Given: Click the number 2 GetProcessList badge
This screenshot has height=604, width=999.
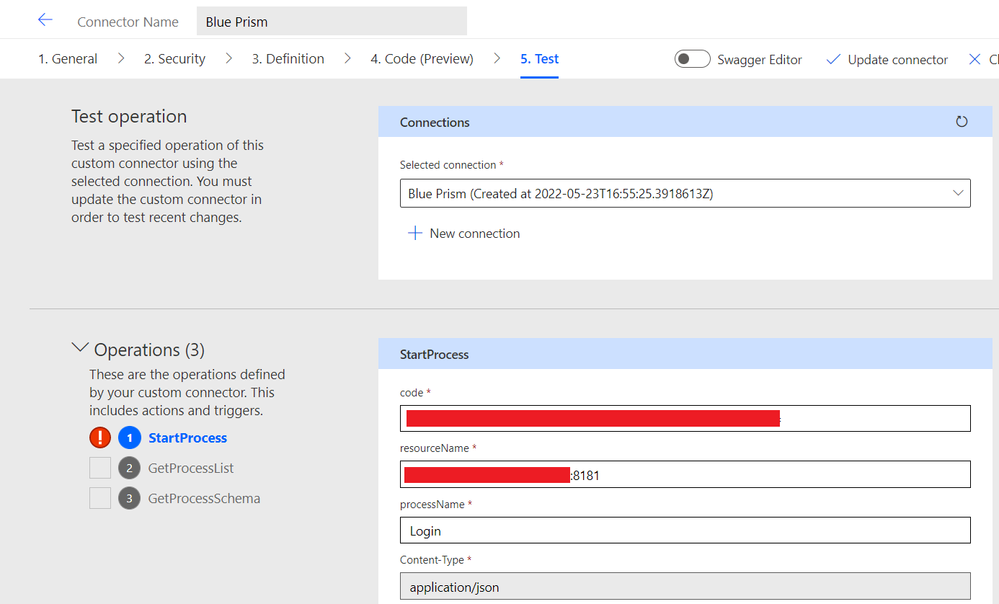Looking at the screenshot, I should click(129, 468).
